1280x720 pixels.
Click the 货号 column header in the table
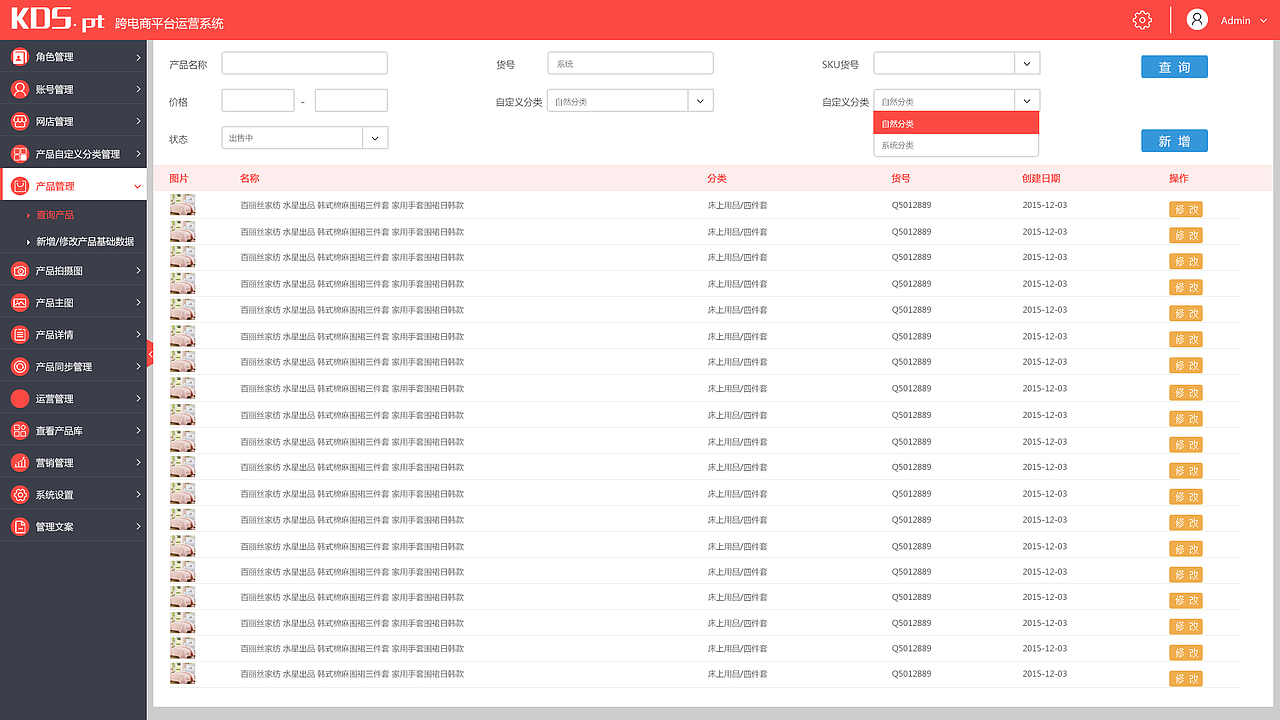[x=901, y=178]
